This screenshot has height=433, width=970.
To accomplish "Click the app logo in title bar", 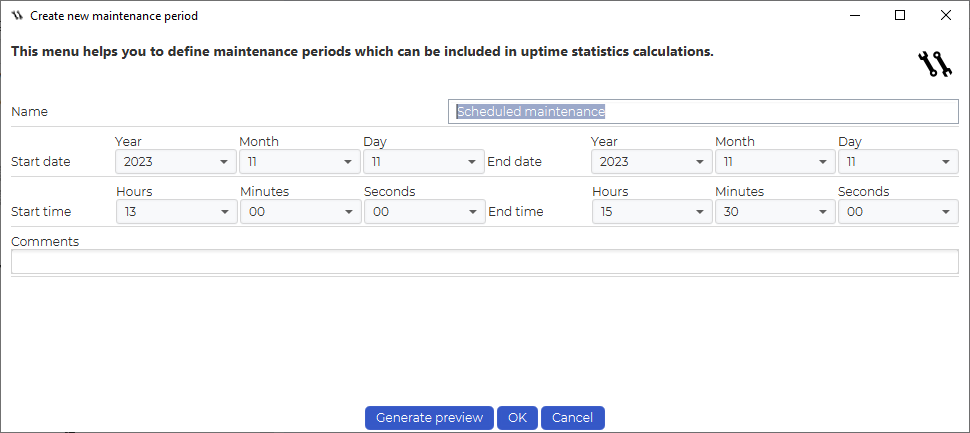I will pos(17,16).
